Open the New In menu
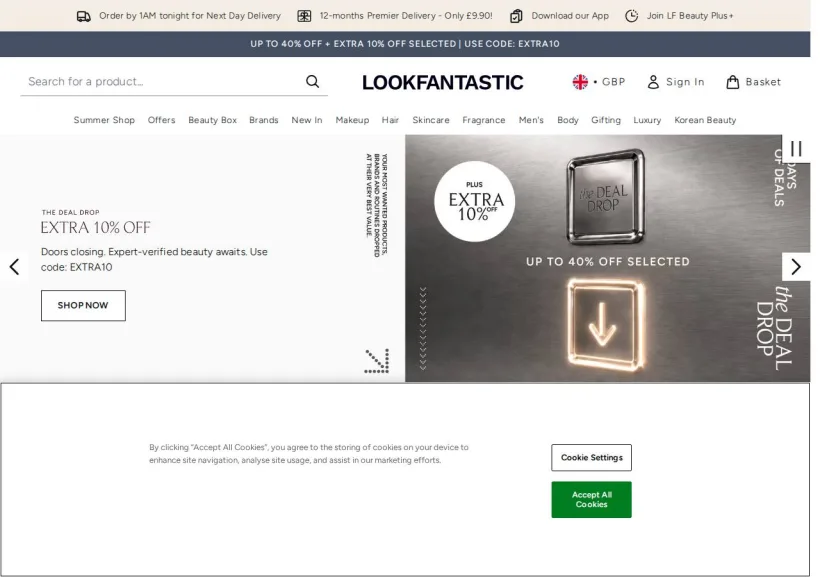This screenshot has height=577, width=820. (x=307, y=120)
